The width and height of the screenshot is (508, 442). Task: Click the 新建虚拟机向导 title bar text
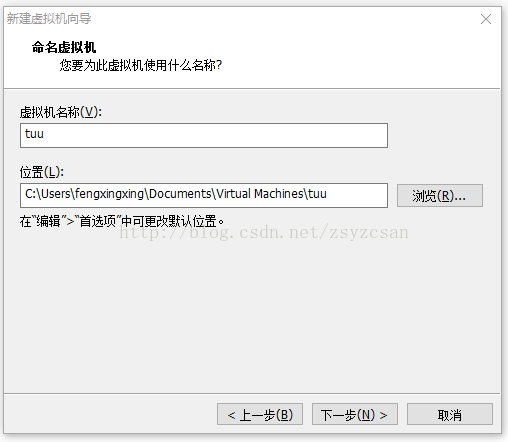pyautogui.click(x=49, y=19)
